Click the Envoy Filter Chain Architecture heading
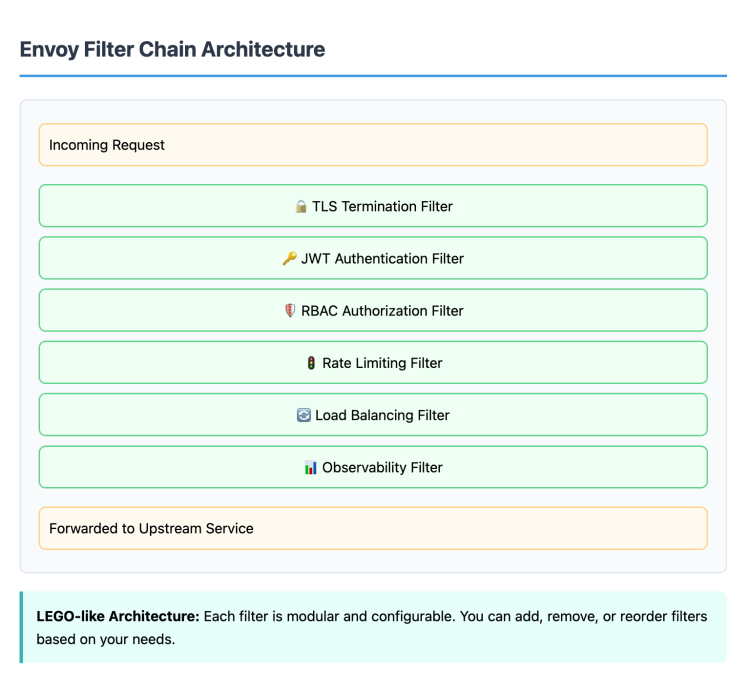750x690 pixels. pos(172,49)
